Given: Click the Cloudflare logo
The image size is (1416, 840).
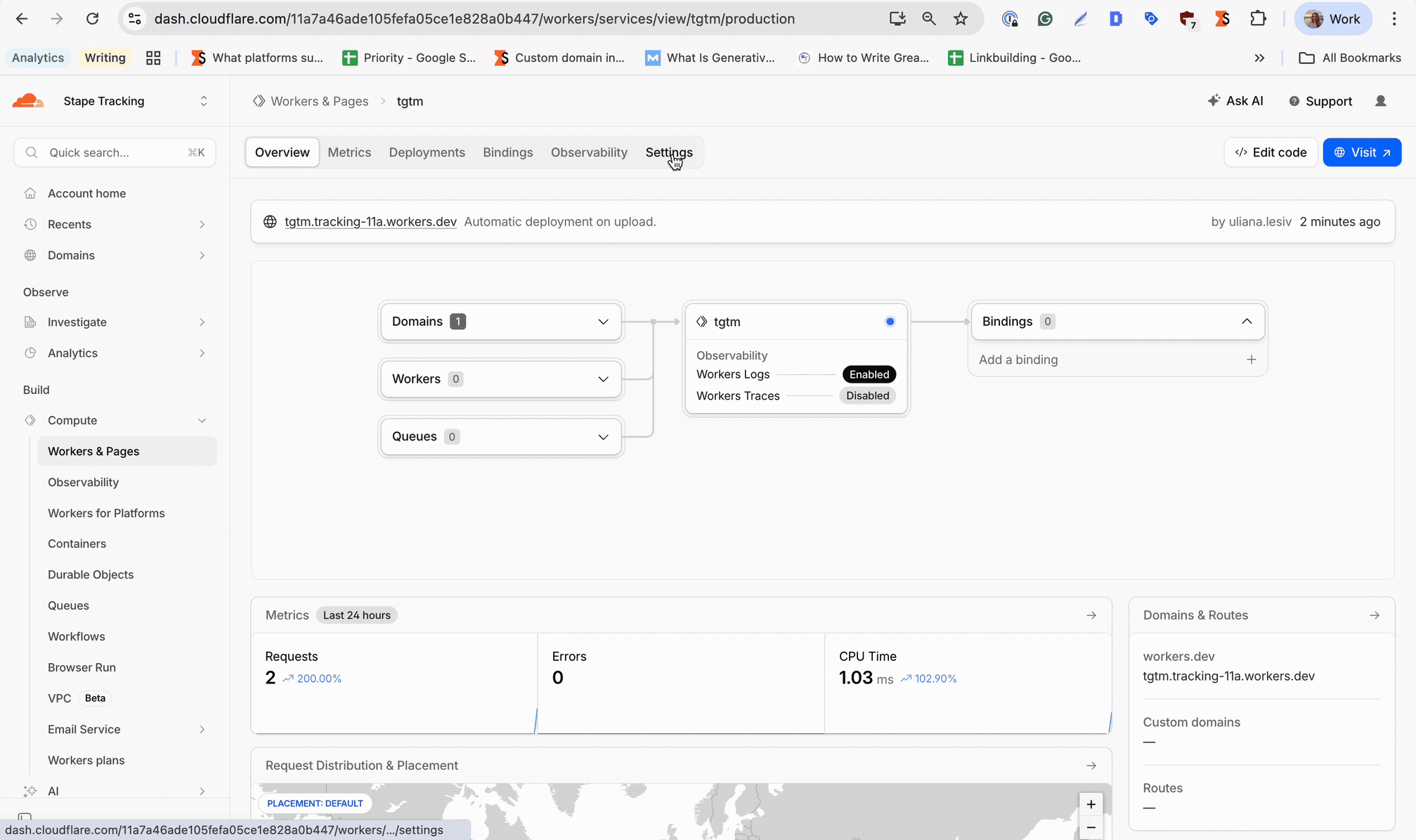Looking at the screenshot, I should [28, 101].
